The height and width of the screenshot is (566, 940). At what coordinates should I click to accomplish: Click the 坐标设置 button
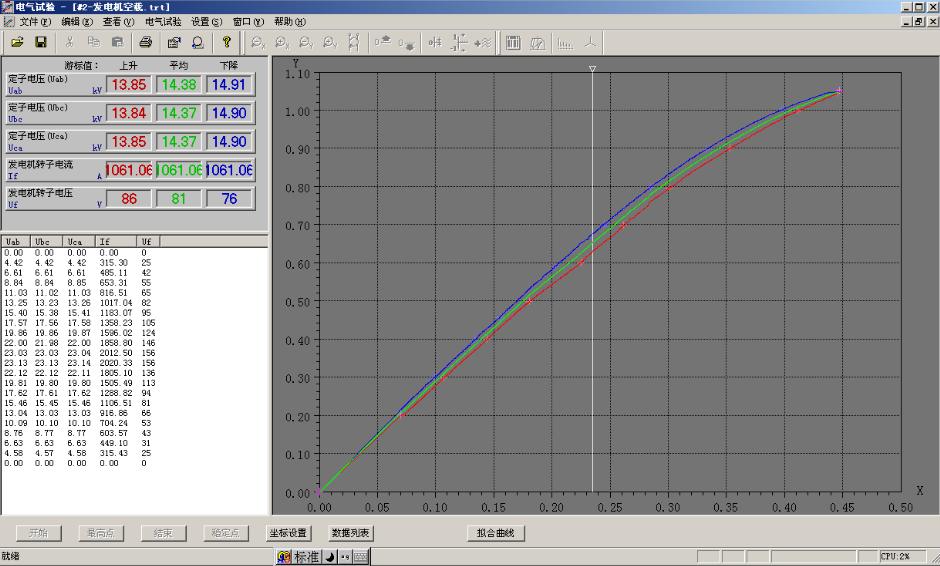click(x=289, y=533)
